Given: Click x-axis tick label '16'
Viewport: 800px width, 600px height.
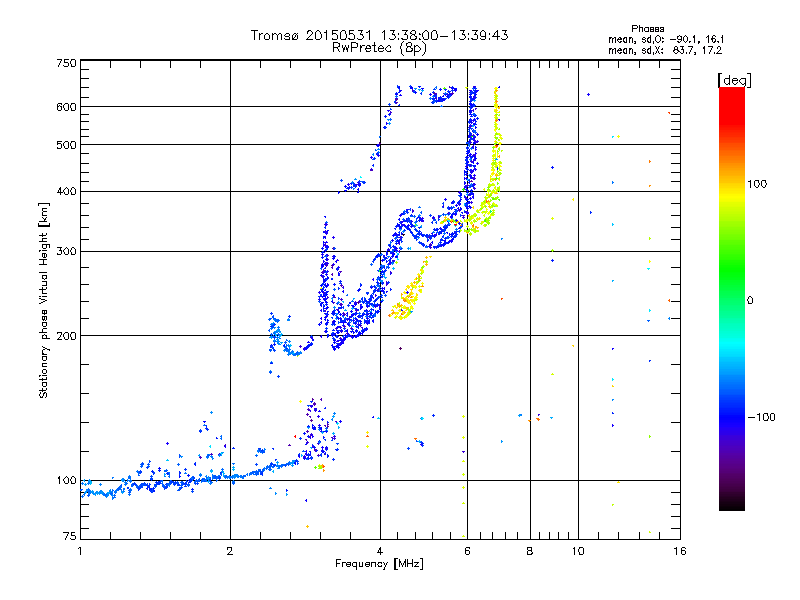Looking at the screenshot, I should (x=680, y=551).
